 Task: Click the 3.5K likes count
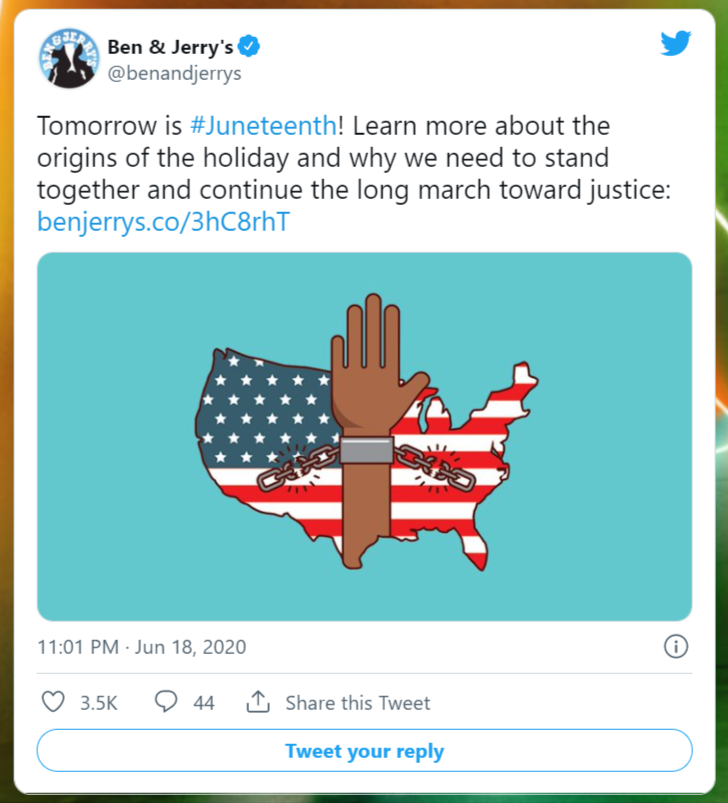click(98, 703)
